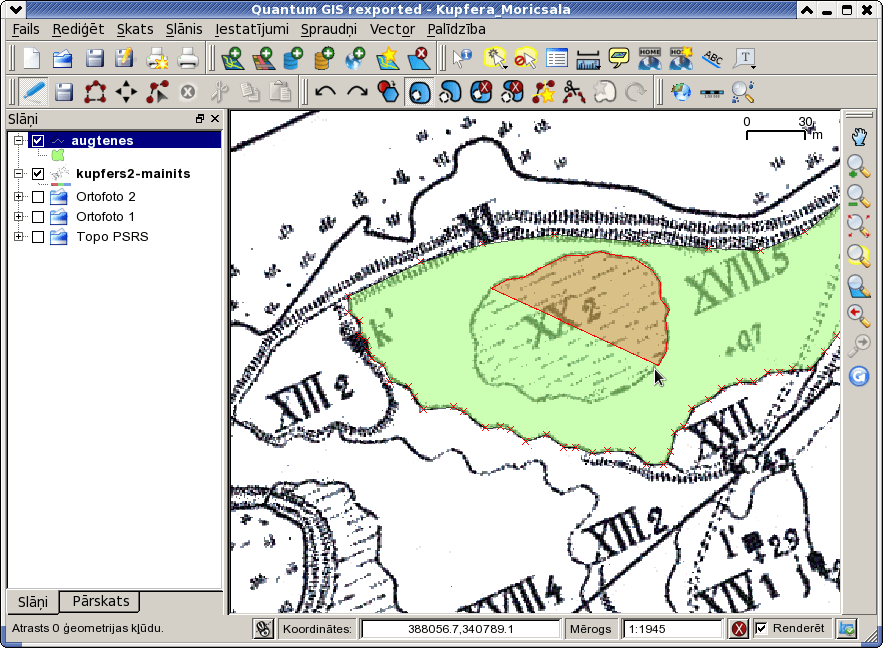Save edits floppy icon in editing toolbar
Viewport: 883px width, 648px height.
(64, 92)
